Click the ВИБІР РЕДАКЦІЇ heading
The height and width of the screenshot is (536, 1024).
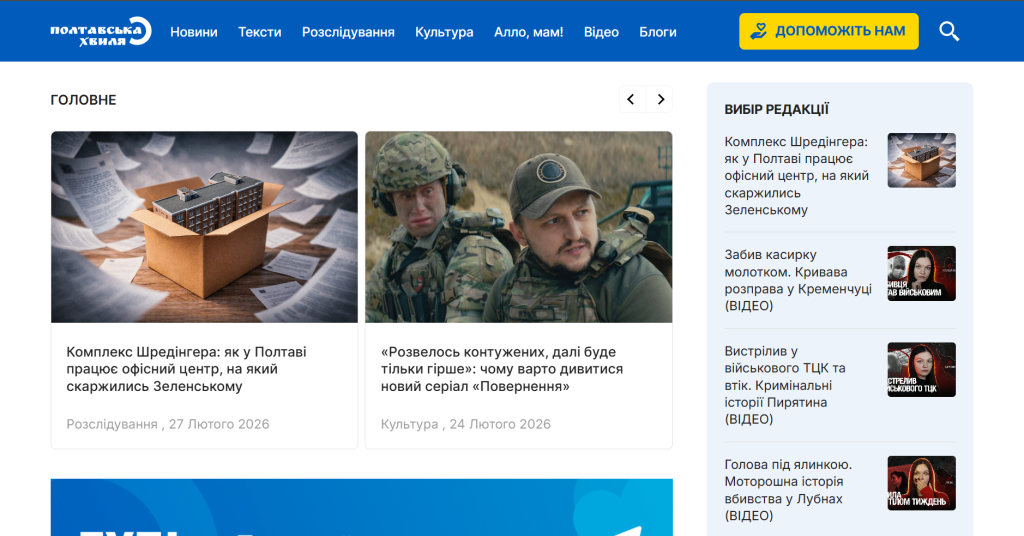[776, 110]
